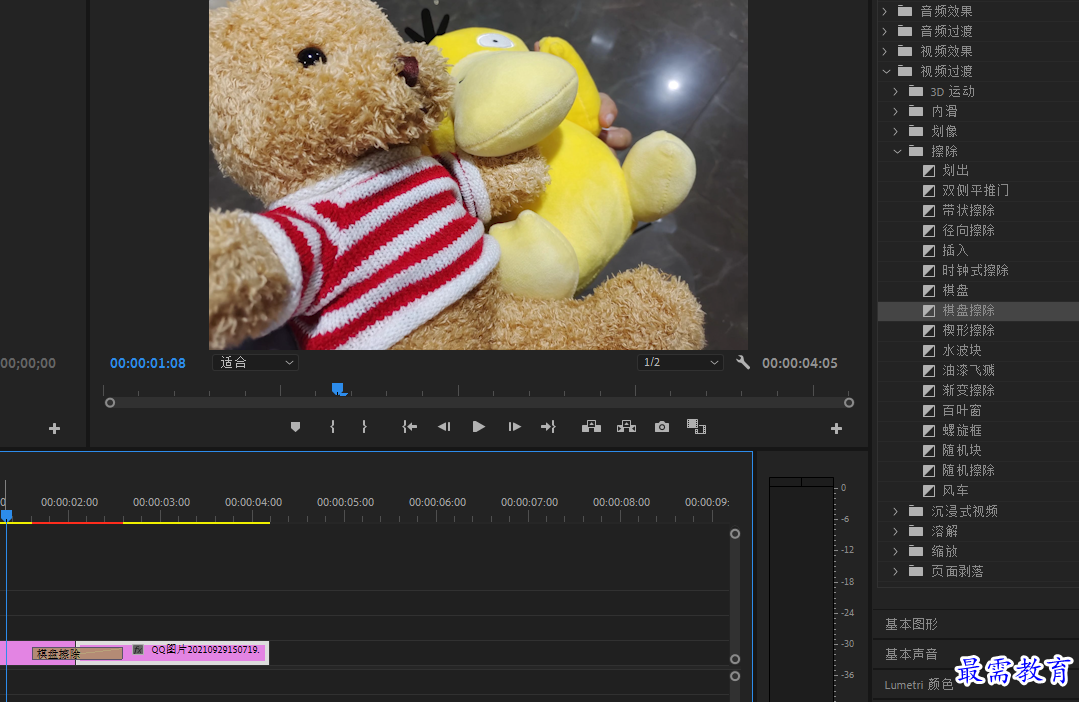Select the 随机块 transition

click(962, 450)
